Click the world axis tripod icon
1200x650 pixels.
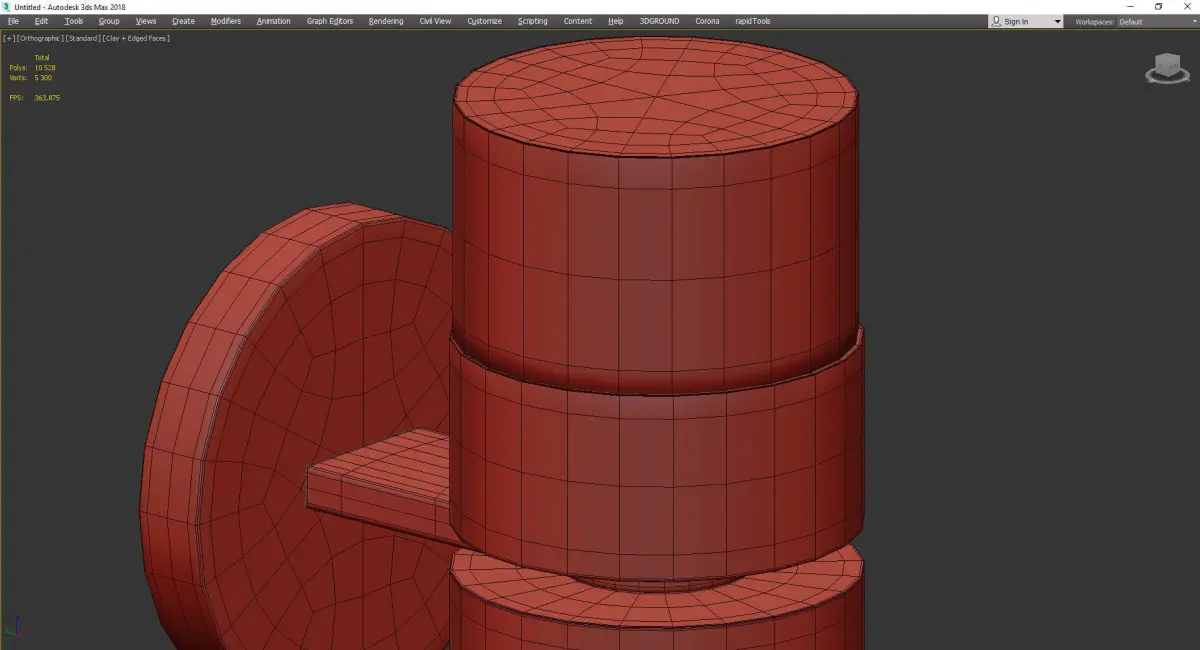17,625
